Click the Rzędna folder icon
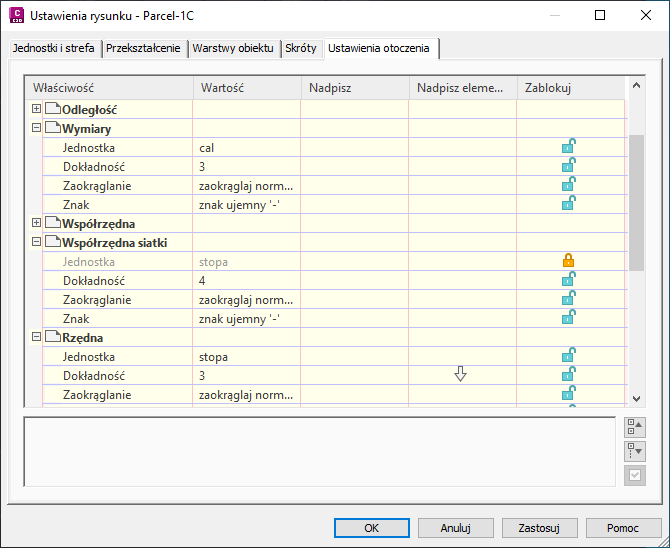This screenshot has height=548, width=670. tap(53, 338)
